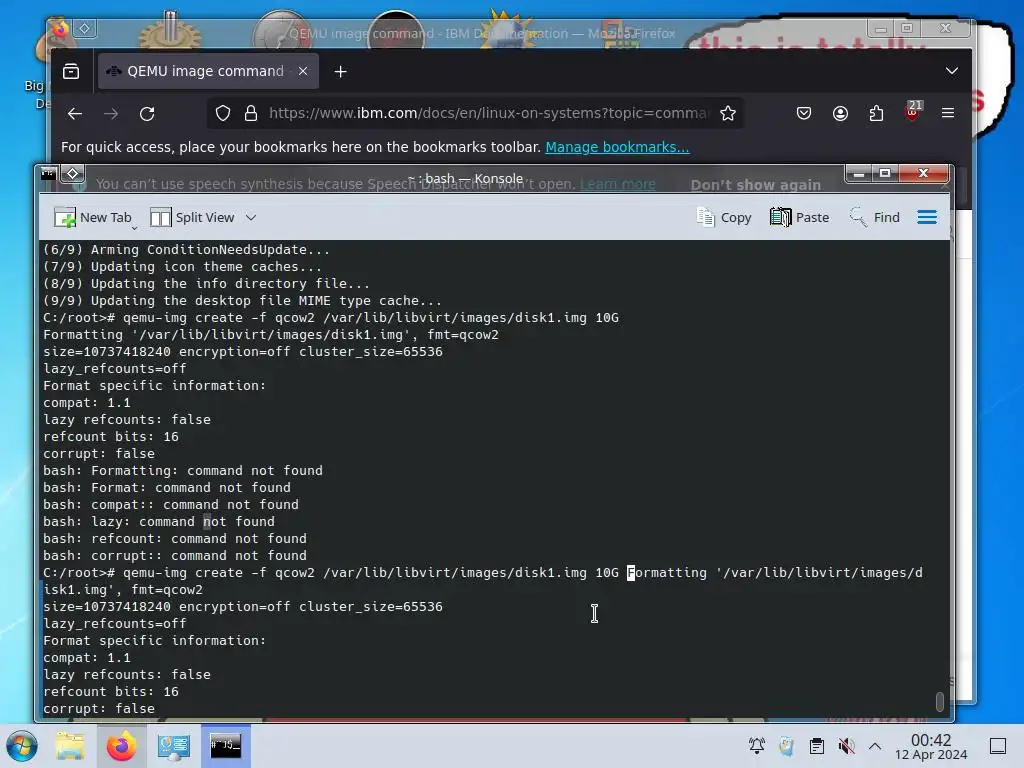
Task: Go back in Firefox
Action: [x=74, y=114]
